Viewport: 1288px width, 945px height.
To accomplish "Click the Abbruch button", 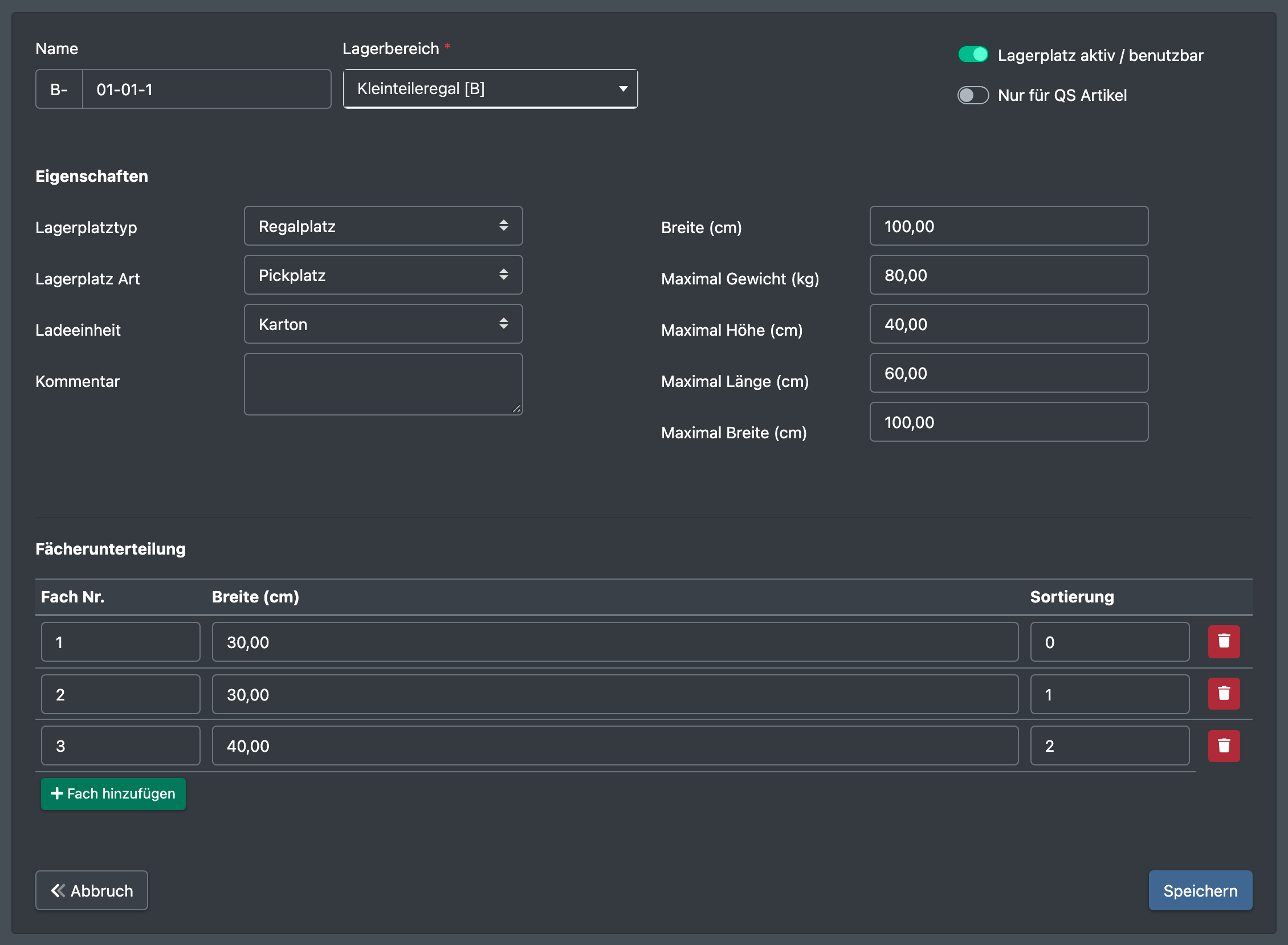I will coord(92,891).
